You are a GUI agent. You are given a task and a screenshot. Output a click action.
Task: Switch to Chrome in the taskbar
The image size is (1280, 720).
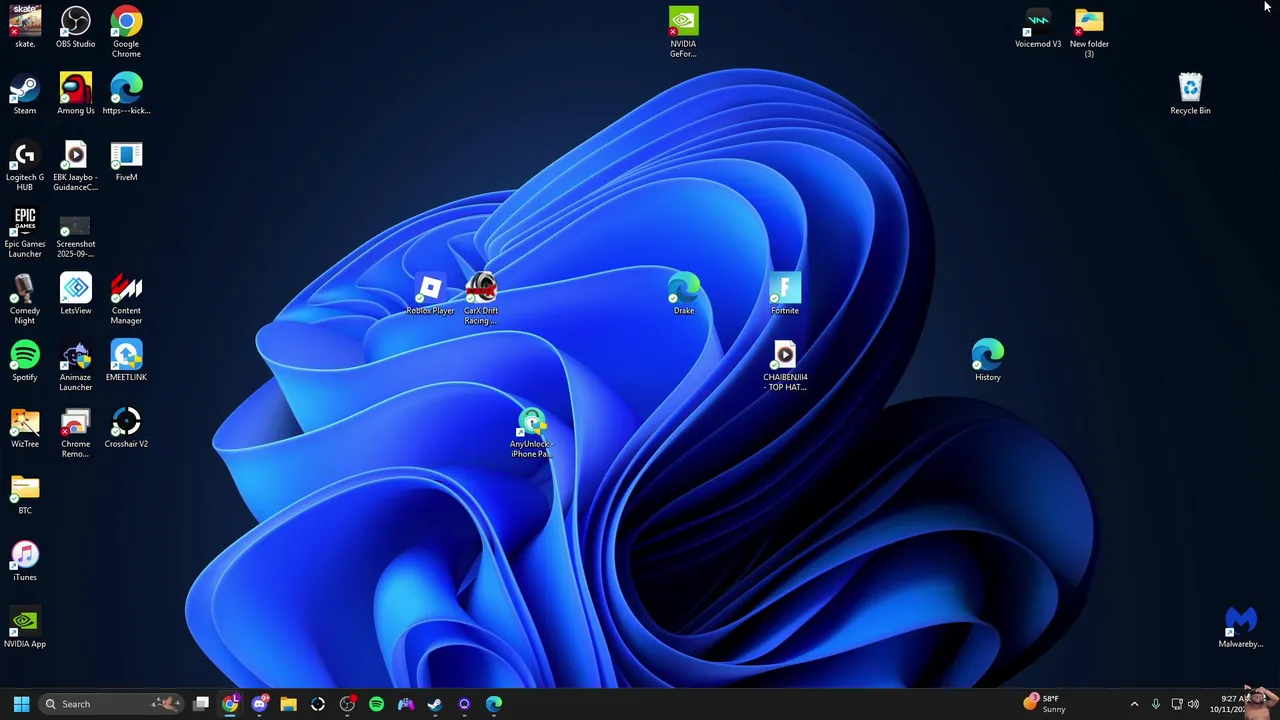click(x=230, y=704)
